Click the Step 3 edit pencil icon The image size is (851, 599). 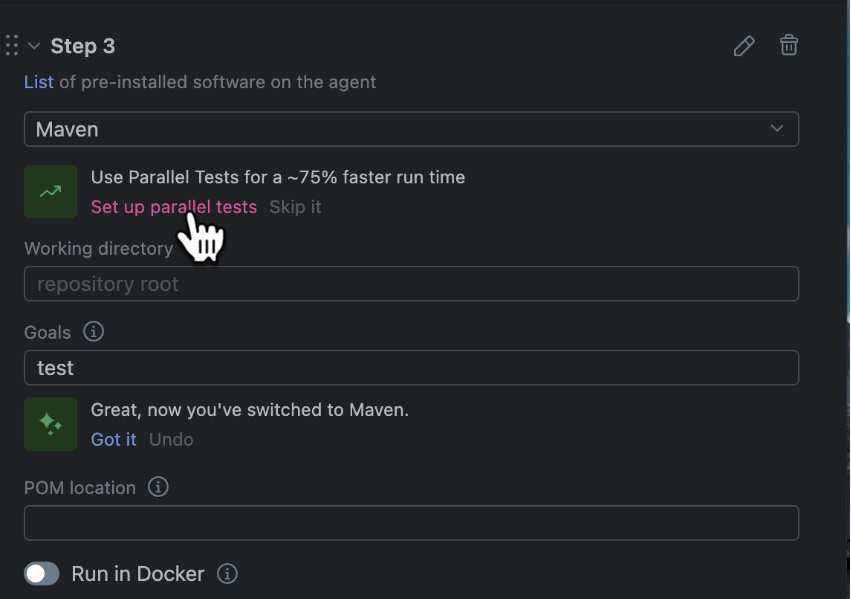click(744, 46)
